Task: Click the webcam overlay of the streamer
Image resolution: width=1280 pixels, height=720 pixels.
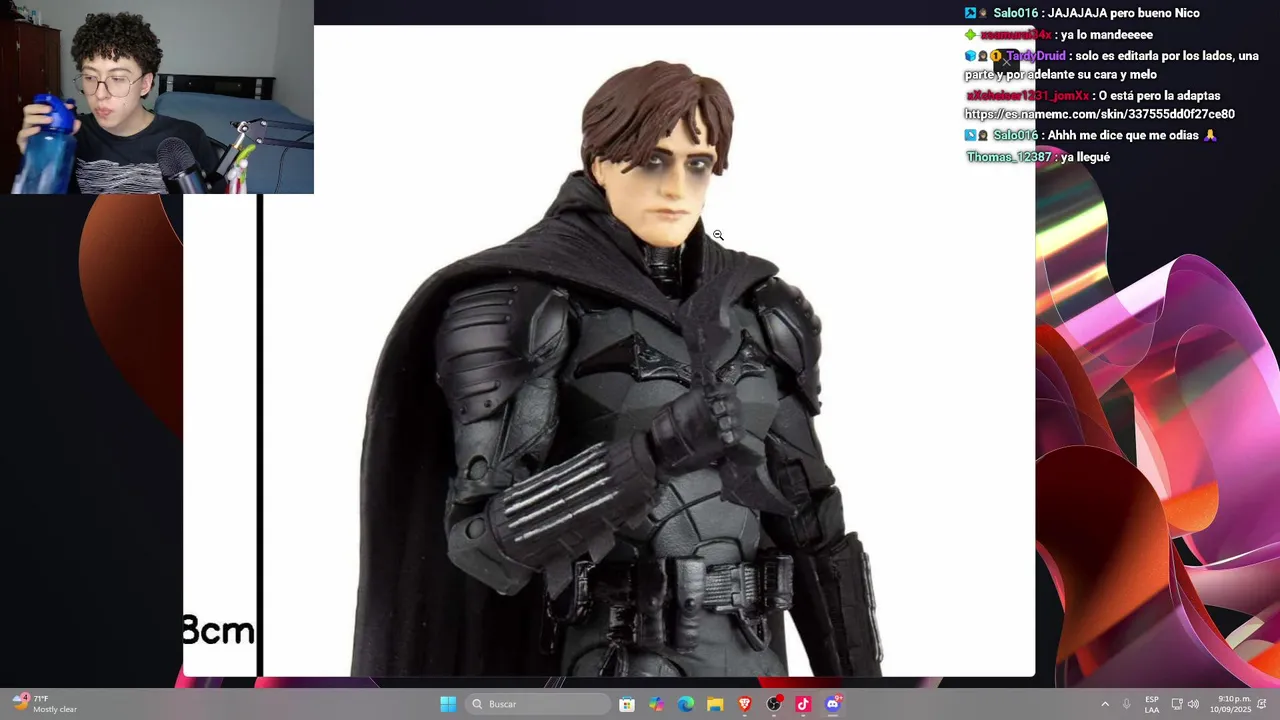Action: tap(157, 97)
